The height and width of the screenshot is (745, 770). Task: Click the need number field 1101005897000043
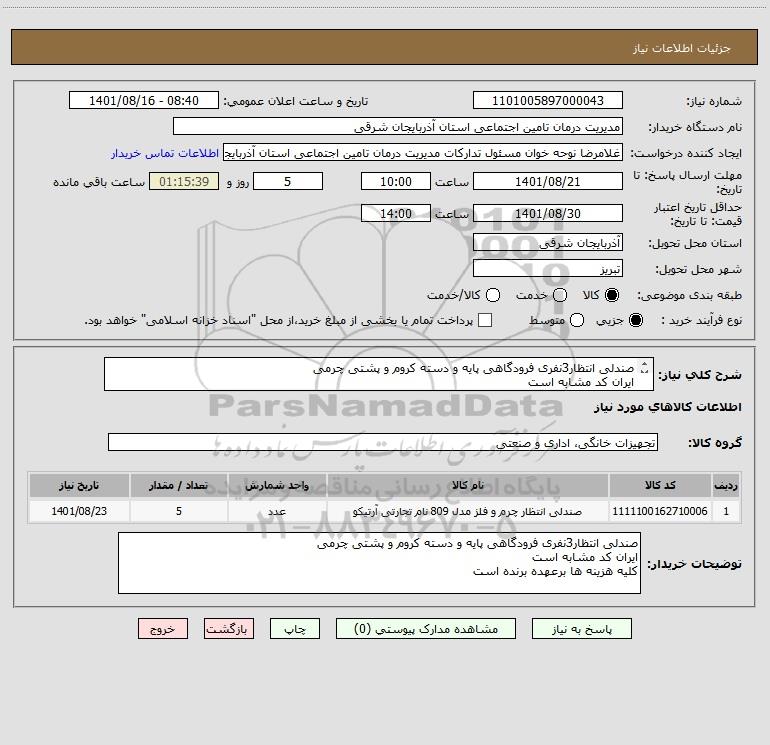point(548,101)
